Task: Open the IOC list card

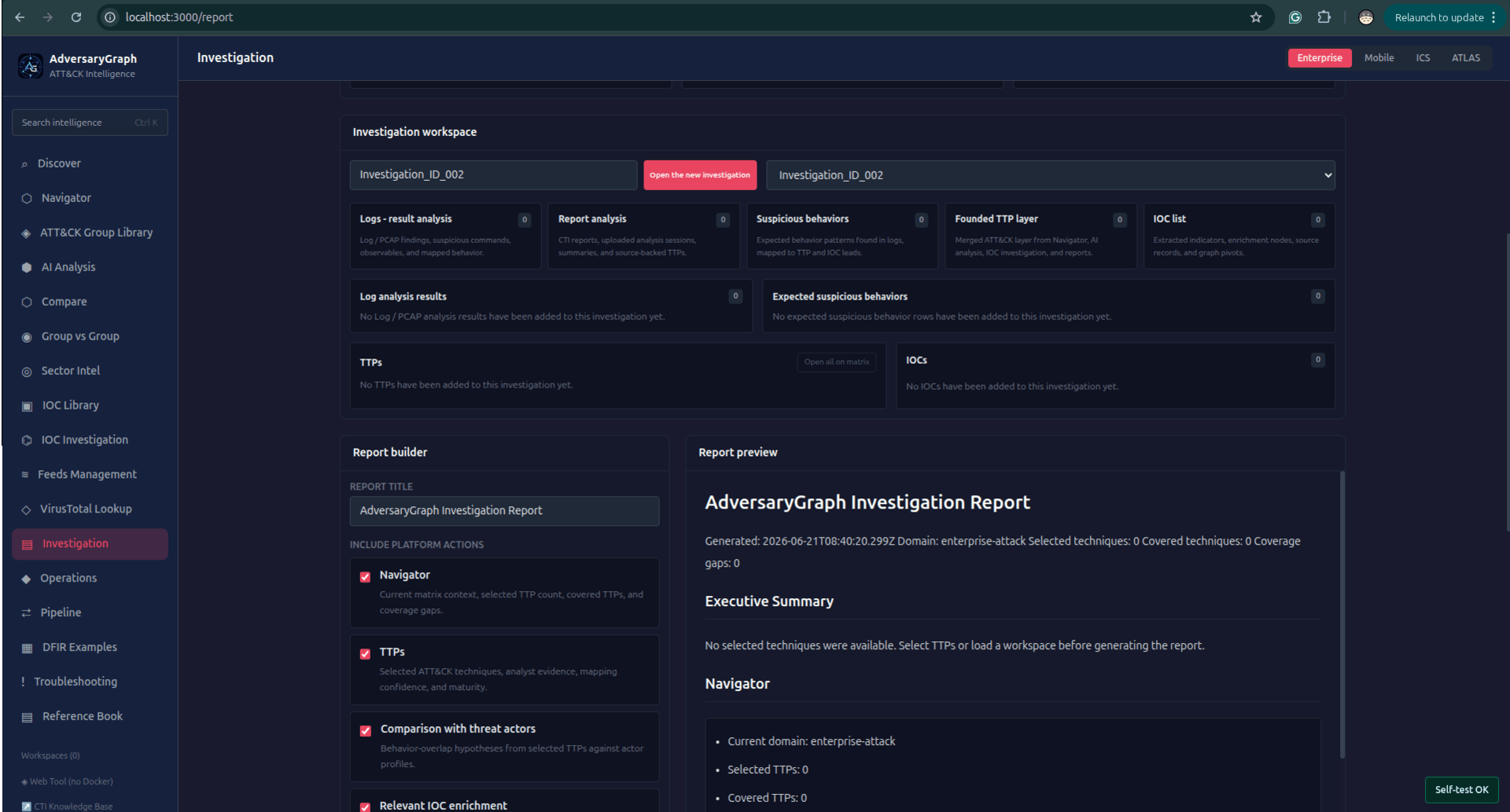Action: pyautogui.click(x=1239, y=236)
